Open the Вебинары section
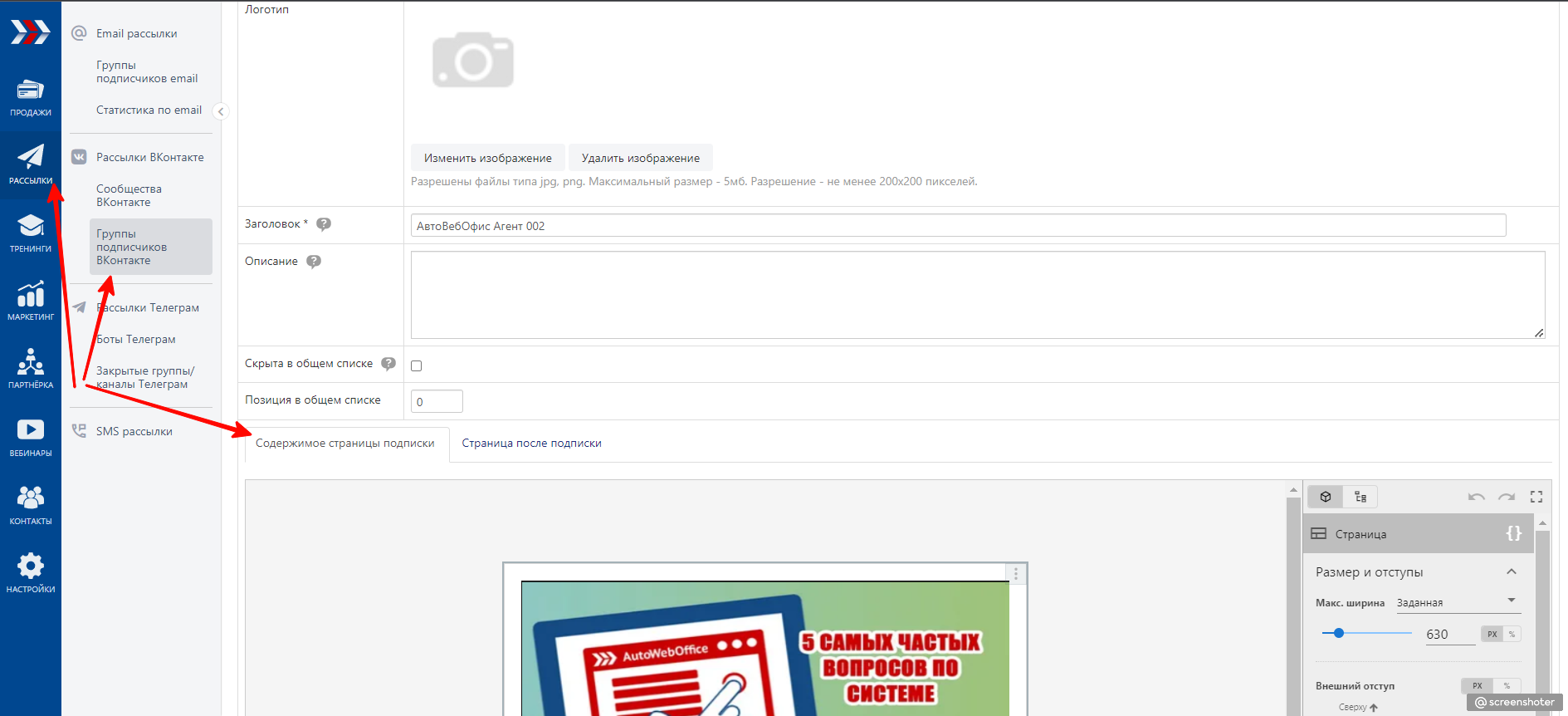This screenshot has width=1568, height=716. click(x=31, y=439)
